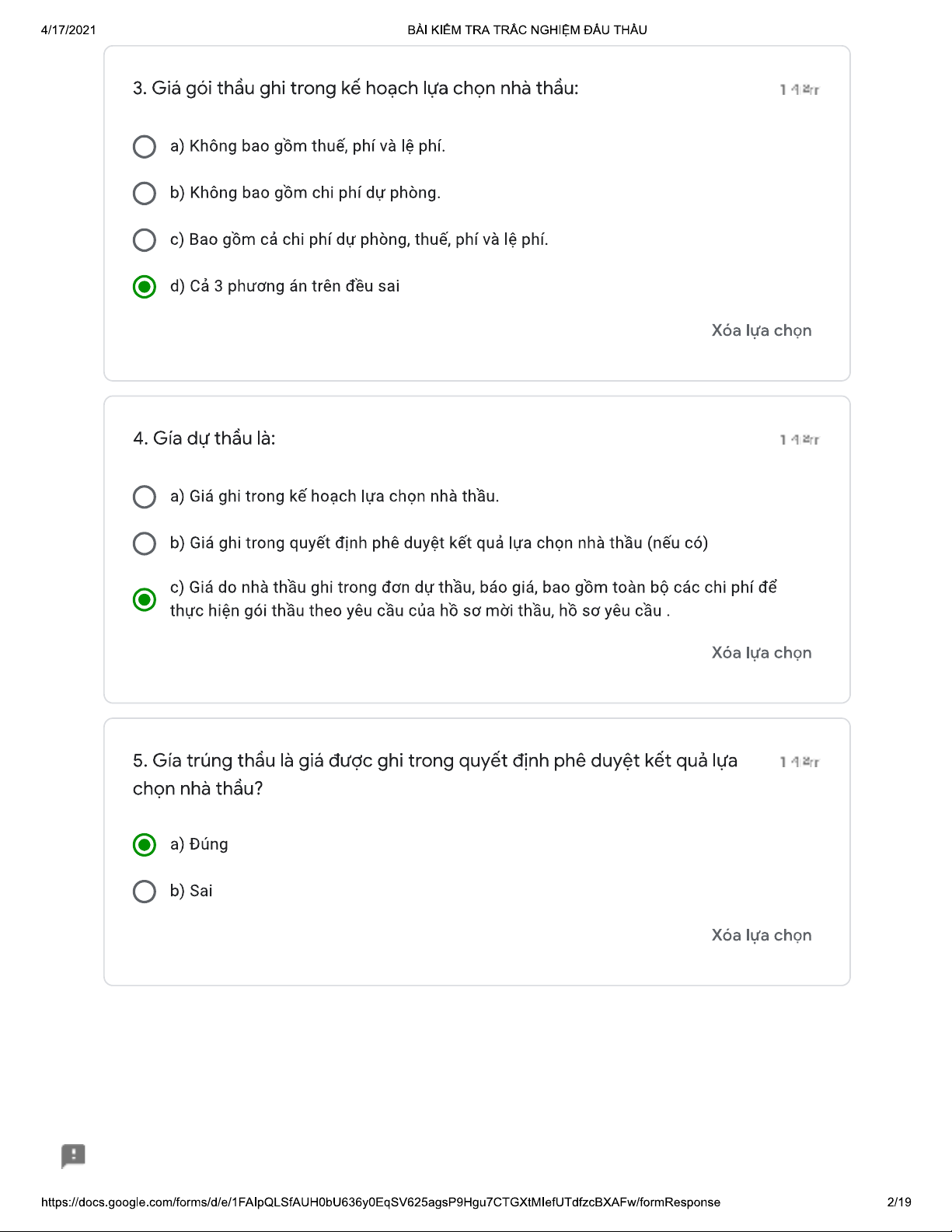Click Xóa lựa chọn for question 5
The image size is (952, 1232).
(761, 935)
